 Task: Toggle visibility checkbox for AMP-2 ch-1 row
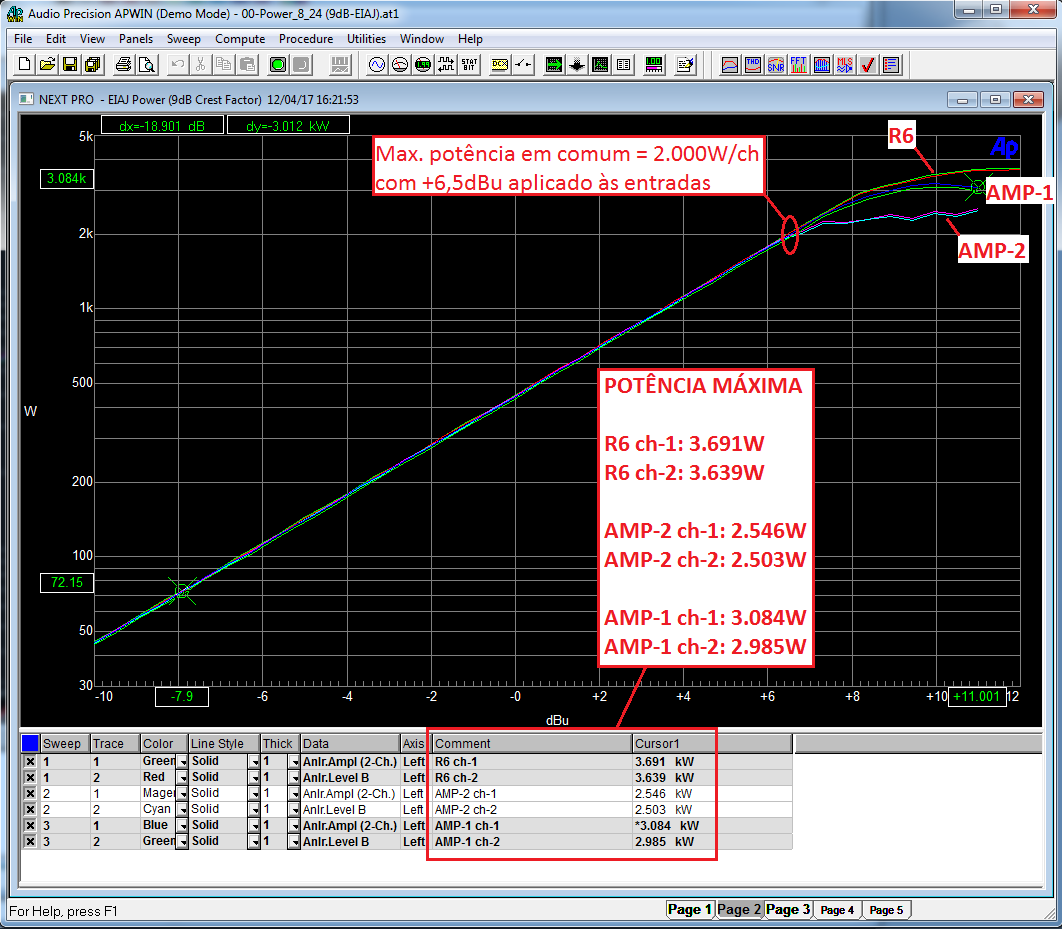pos(30,793)
